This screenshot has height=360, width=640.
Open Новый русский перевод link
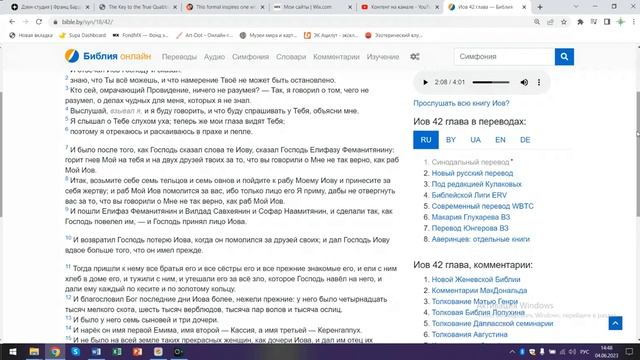click(x=472, y=173)
